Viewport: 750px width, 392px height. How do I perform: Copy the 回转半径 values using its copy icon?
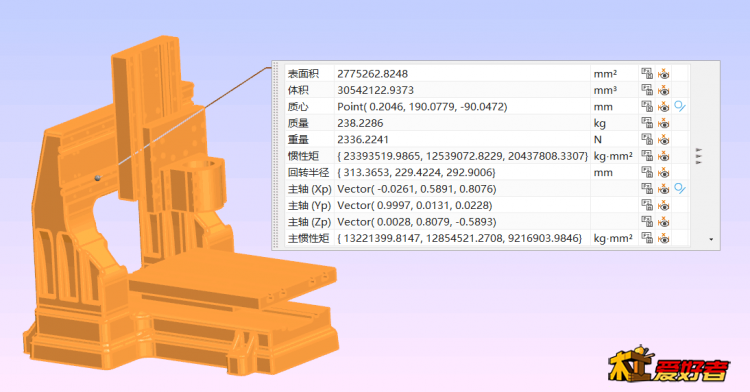(647, 172)
